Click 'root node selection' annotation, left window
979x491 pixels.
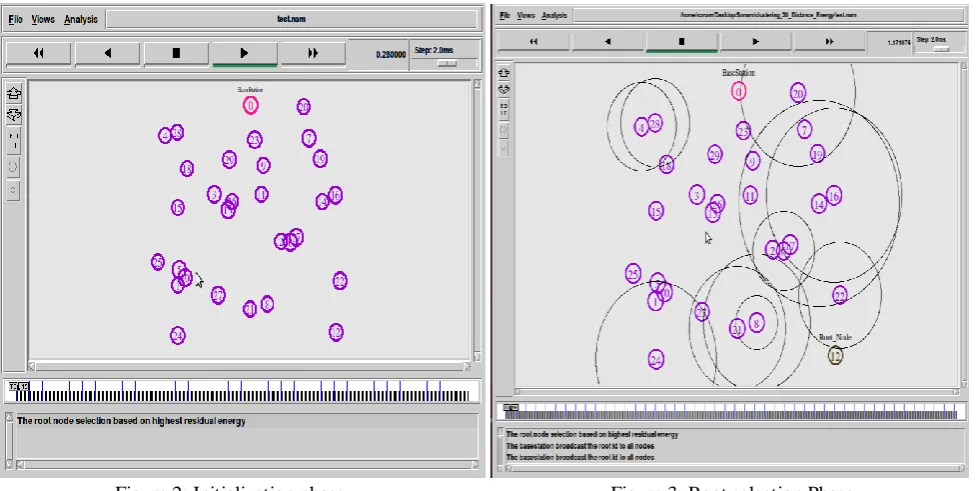131,421
